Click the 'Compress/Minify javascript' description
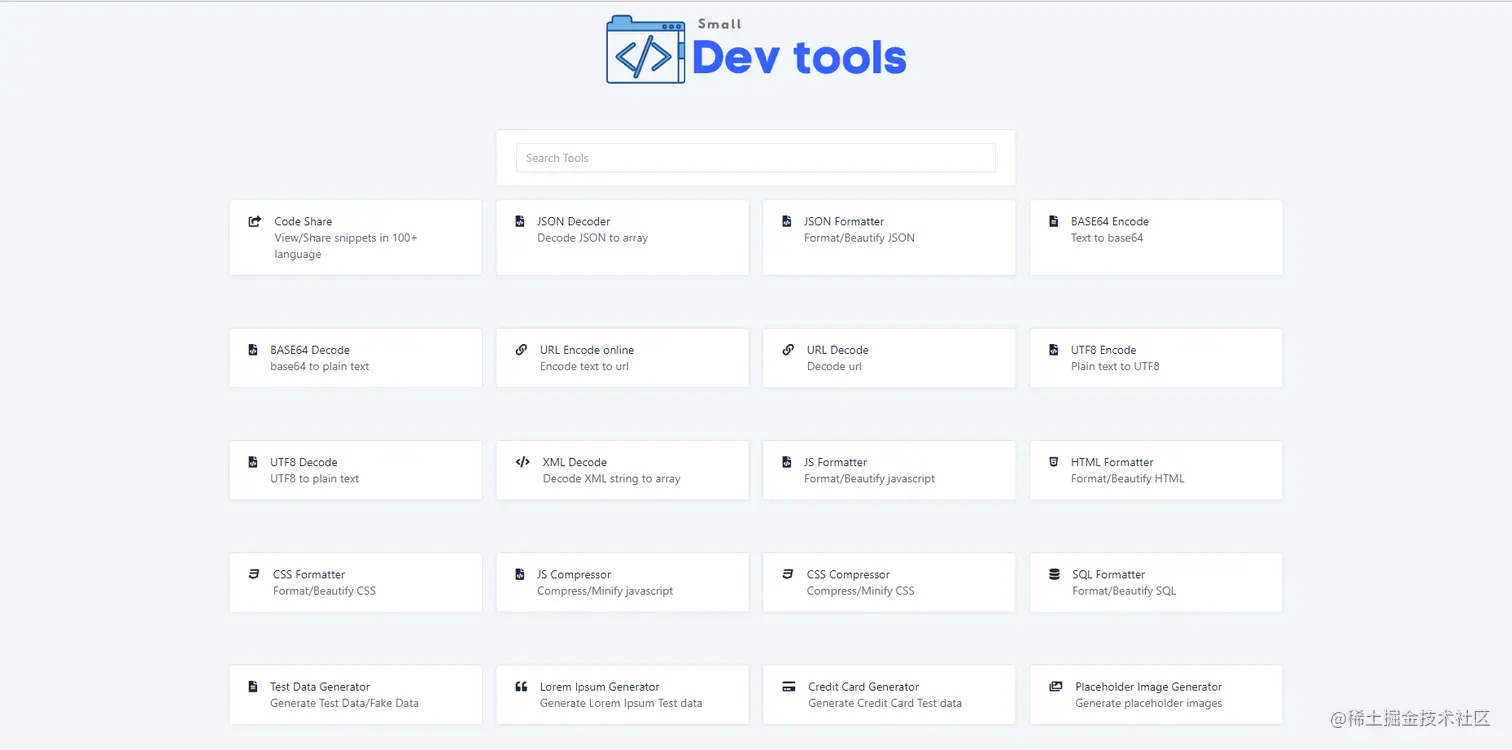Screen dimensions: 1512x750 click(605, 591)
